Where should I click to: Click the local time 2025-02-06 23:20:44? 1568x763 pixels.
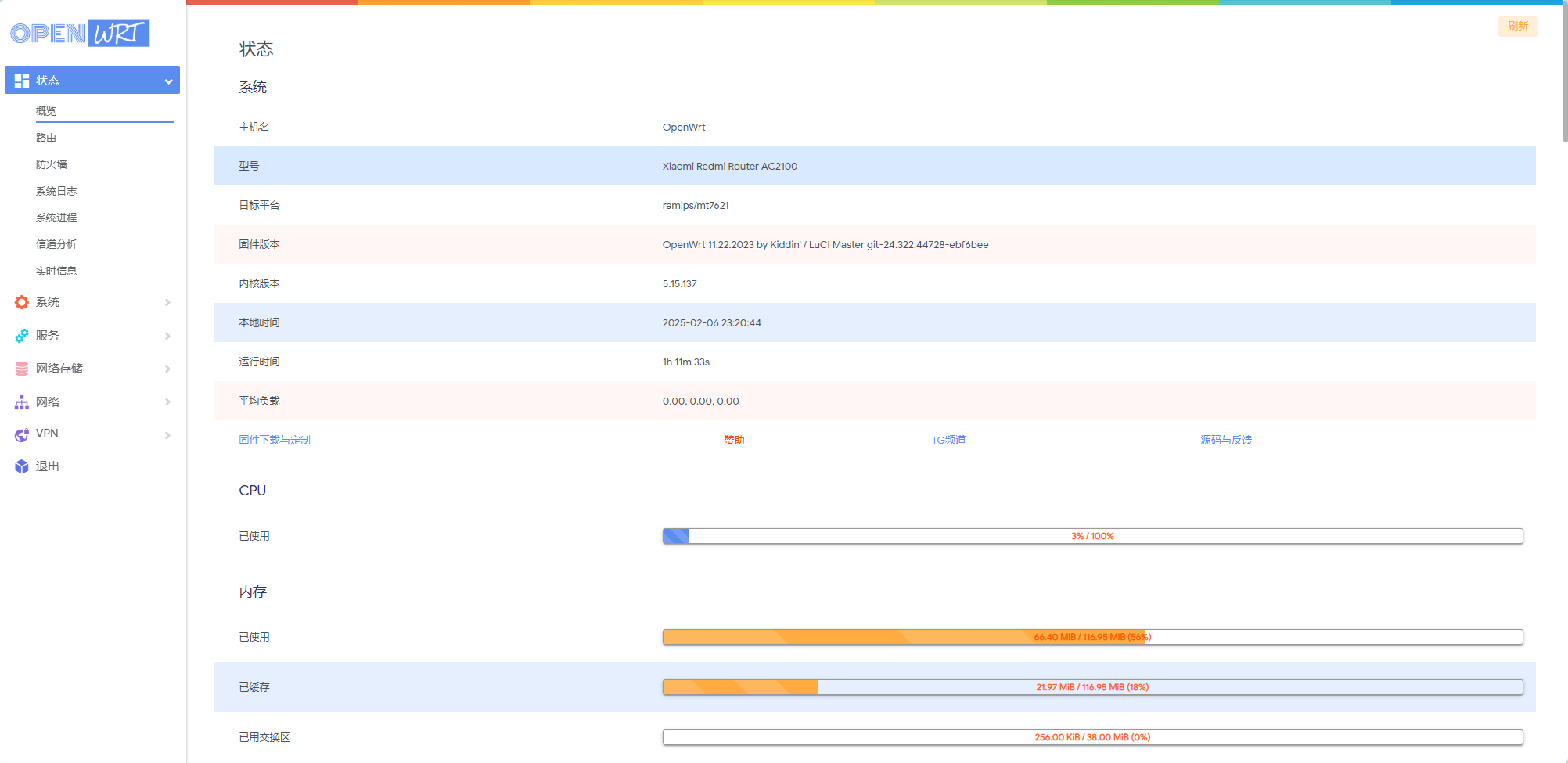(x=711, y=323)
